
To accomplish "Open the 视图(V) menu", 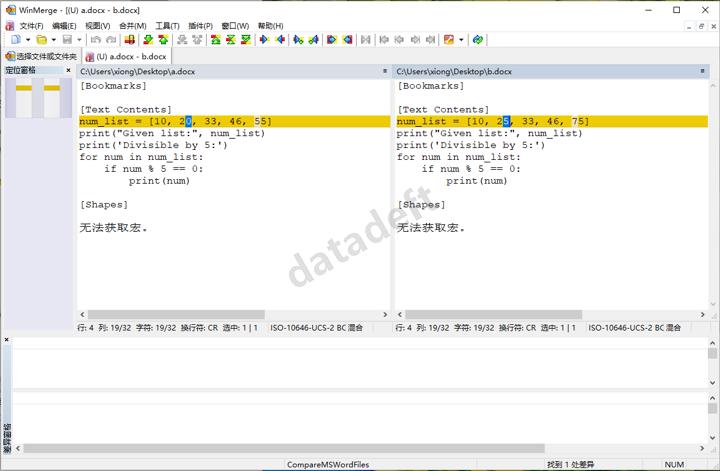I will [x=98, y=26].
